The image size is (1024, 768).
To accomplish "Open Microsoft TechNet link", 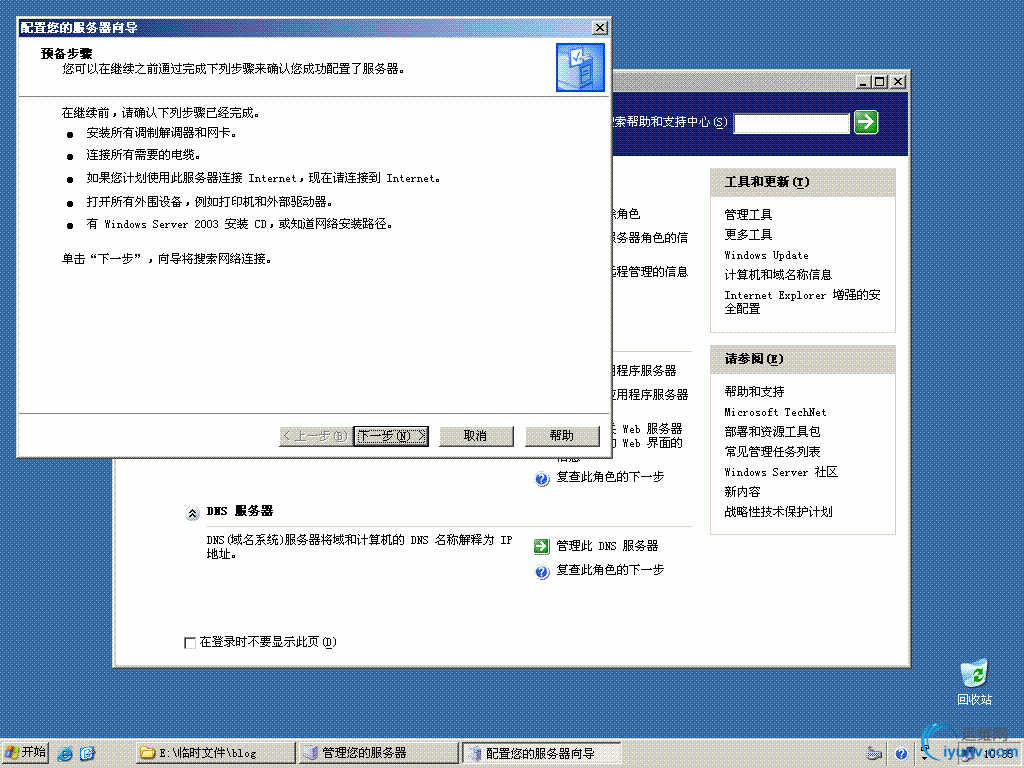I will pos(775,412).
